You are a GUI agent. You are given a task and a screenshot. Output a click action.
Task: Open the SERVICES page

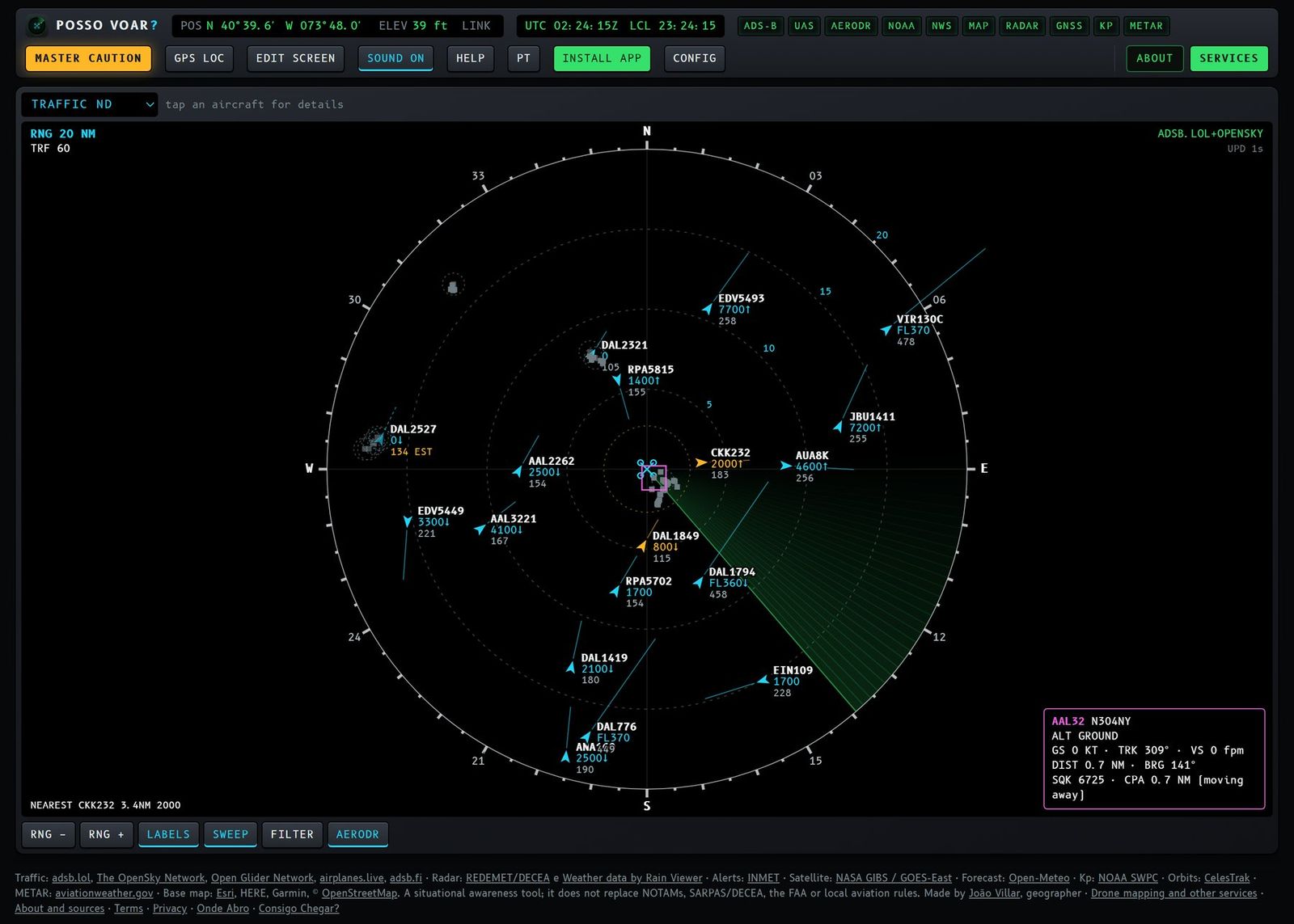coord(1228,58)
